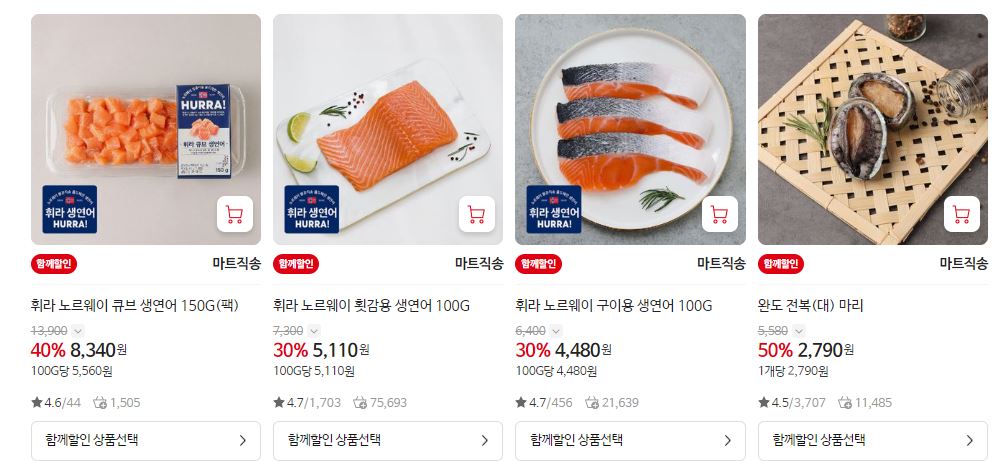Add grilling salmon 100G to cart
1004x461 pixels.
pyautogui.click(x=719, y=214)
